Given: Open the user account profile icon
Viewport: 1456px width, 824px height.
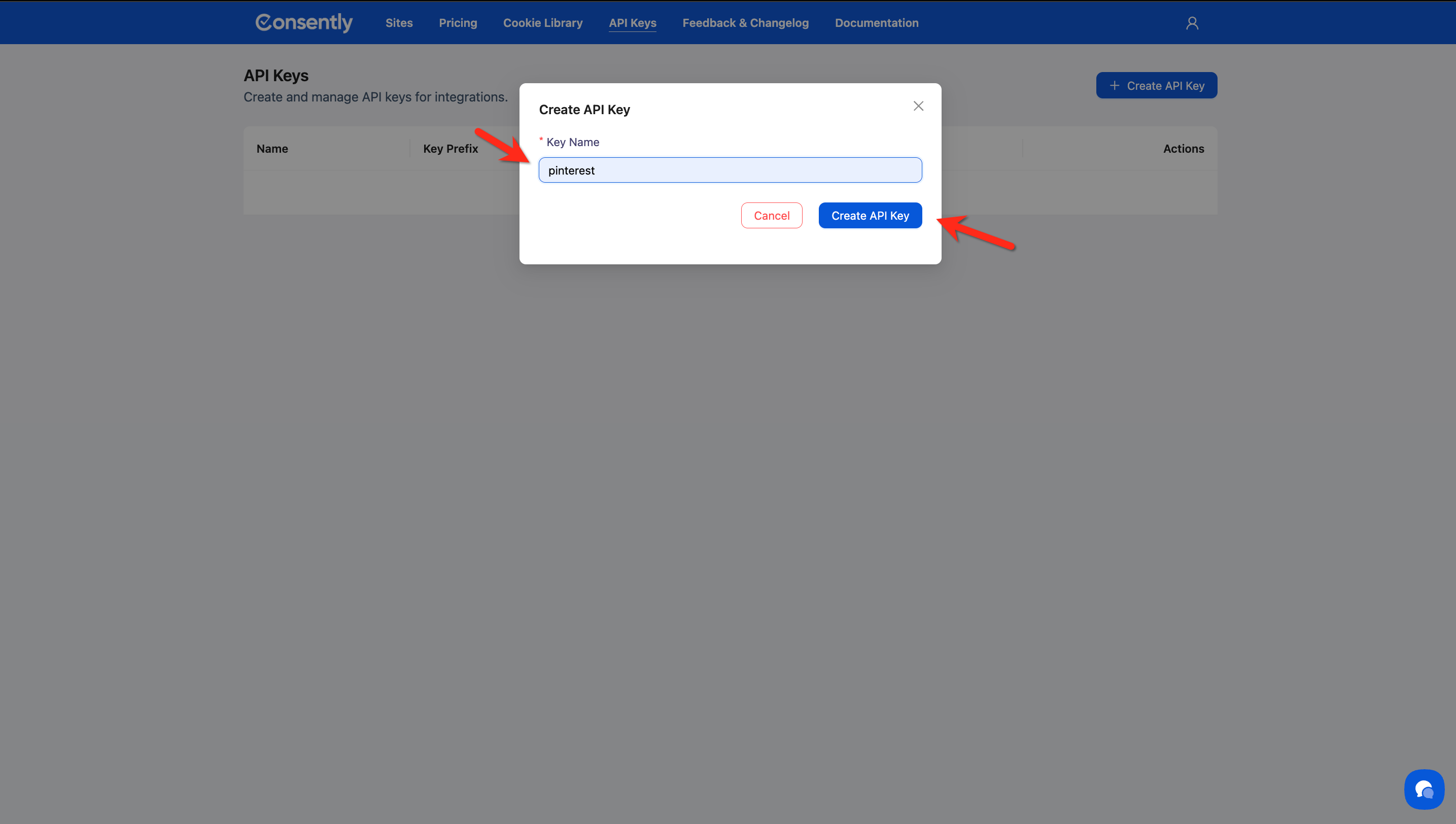Looking at the screenshot, I should [1192, 23].
